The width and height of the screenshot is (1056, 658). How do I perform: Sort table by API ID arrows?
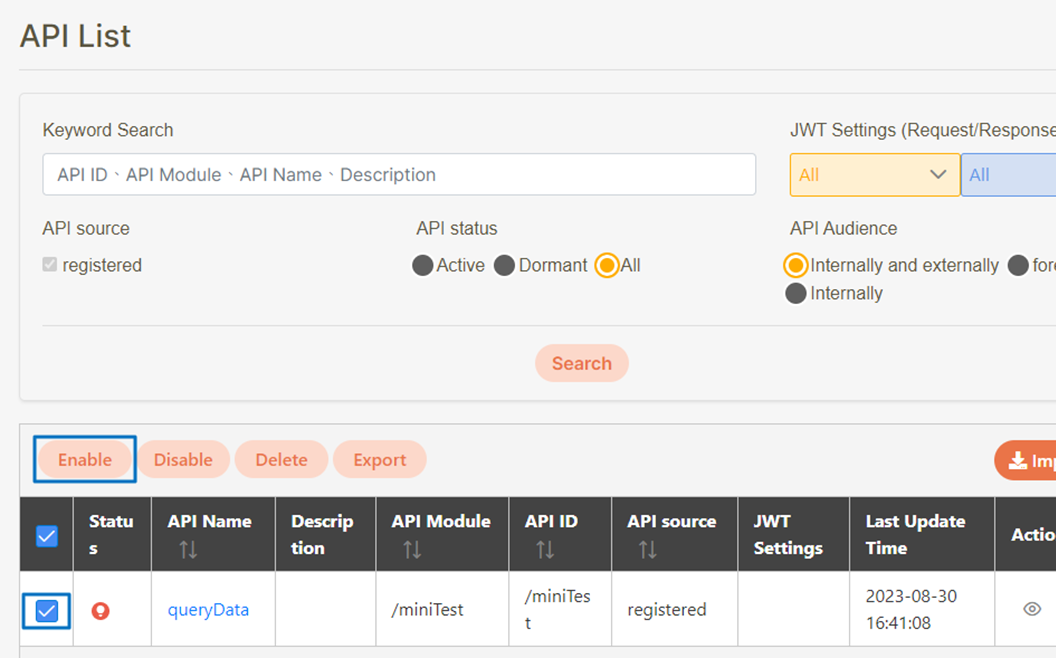click(545, 549)
